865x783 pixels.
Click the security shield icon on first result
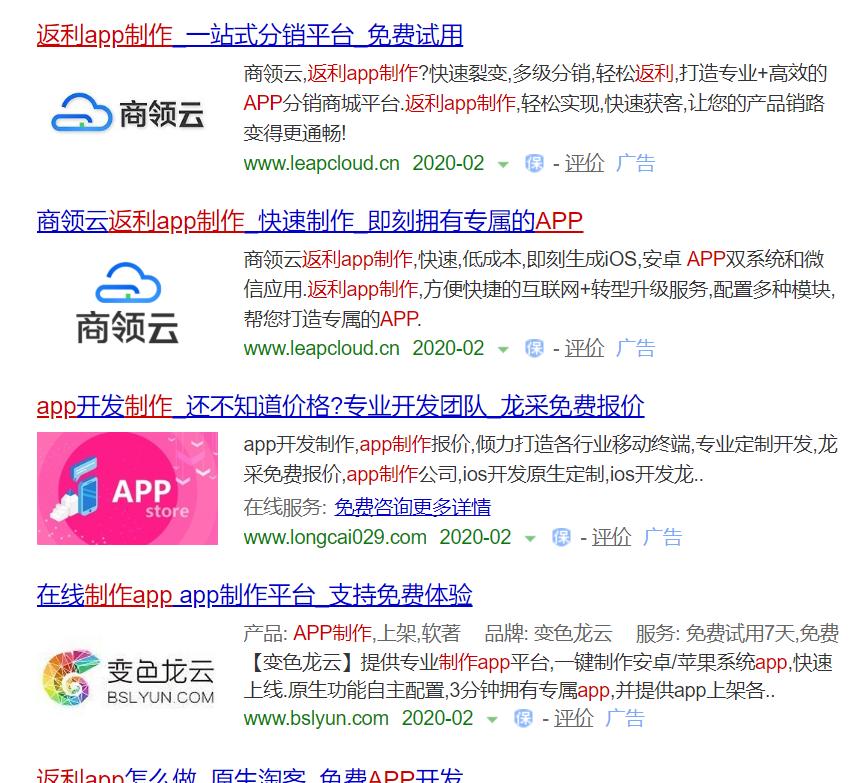tap(534, 163)
